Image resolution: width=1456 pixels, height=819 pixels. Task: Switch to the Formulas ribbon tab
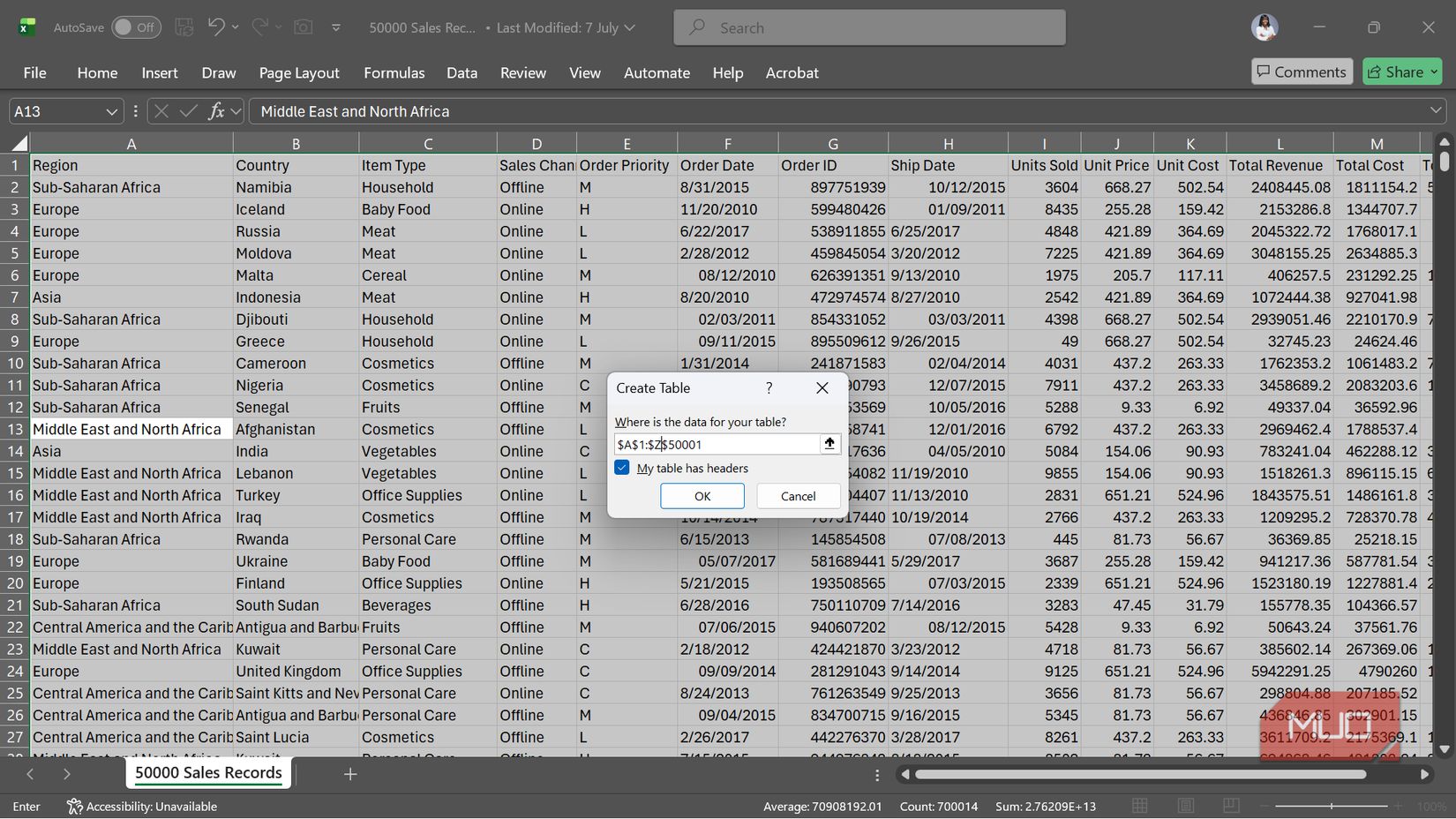click(394, 72)
